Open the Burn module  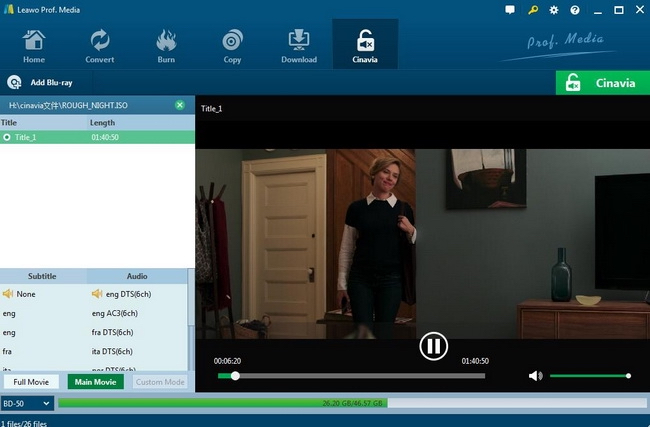point(166,46)
